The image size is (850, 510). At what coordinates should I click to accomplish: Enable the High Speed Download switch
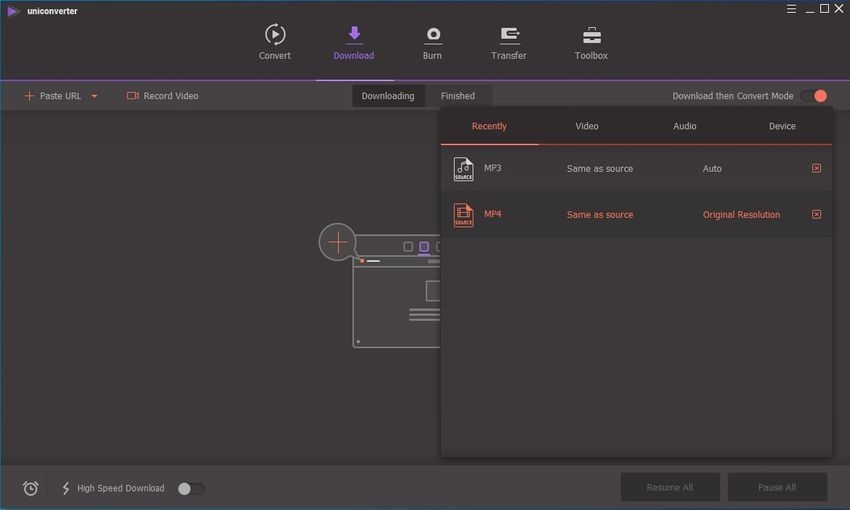pos(190,488)
